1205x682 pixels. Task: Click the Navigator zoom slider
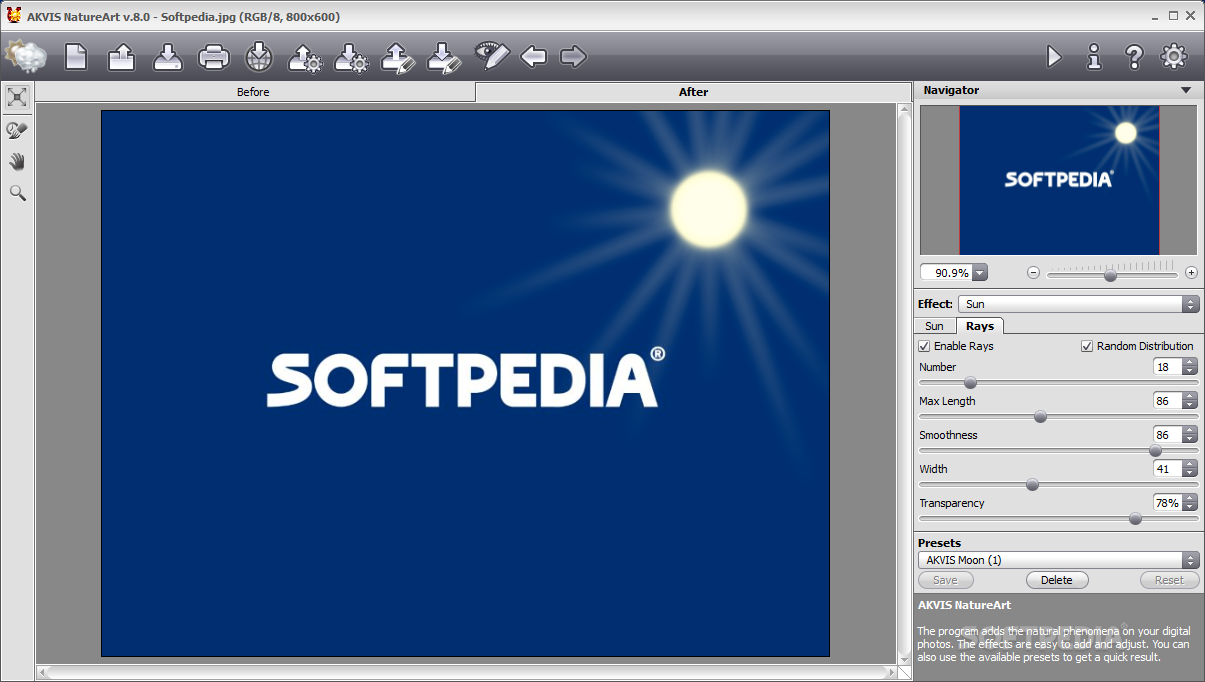coord(1112,272)
